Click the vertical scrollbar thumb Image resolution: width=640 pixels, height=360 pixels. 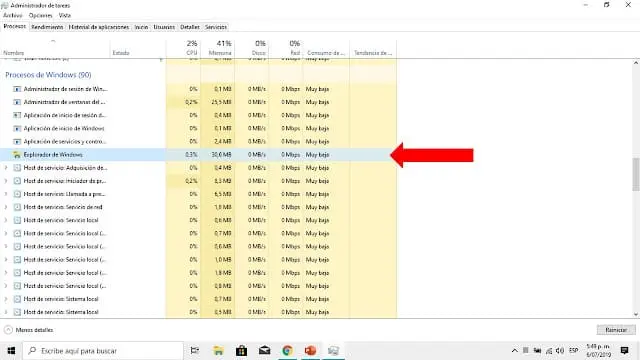pos(636,174)
